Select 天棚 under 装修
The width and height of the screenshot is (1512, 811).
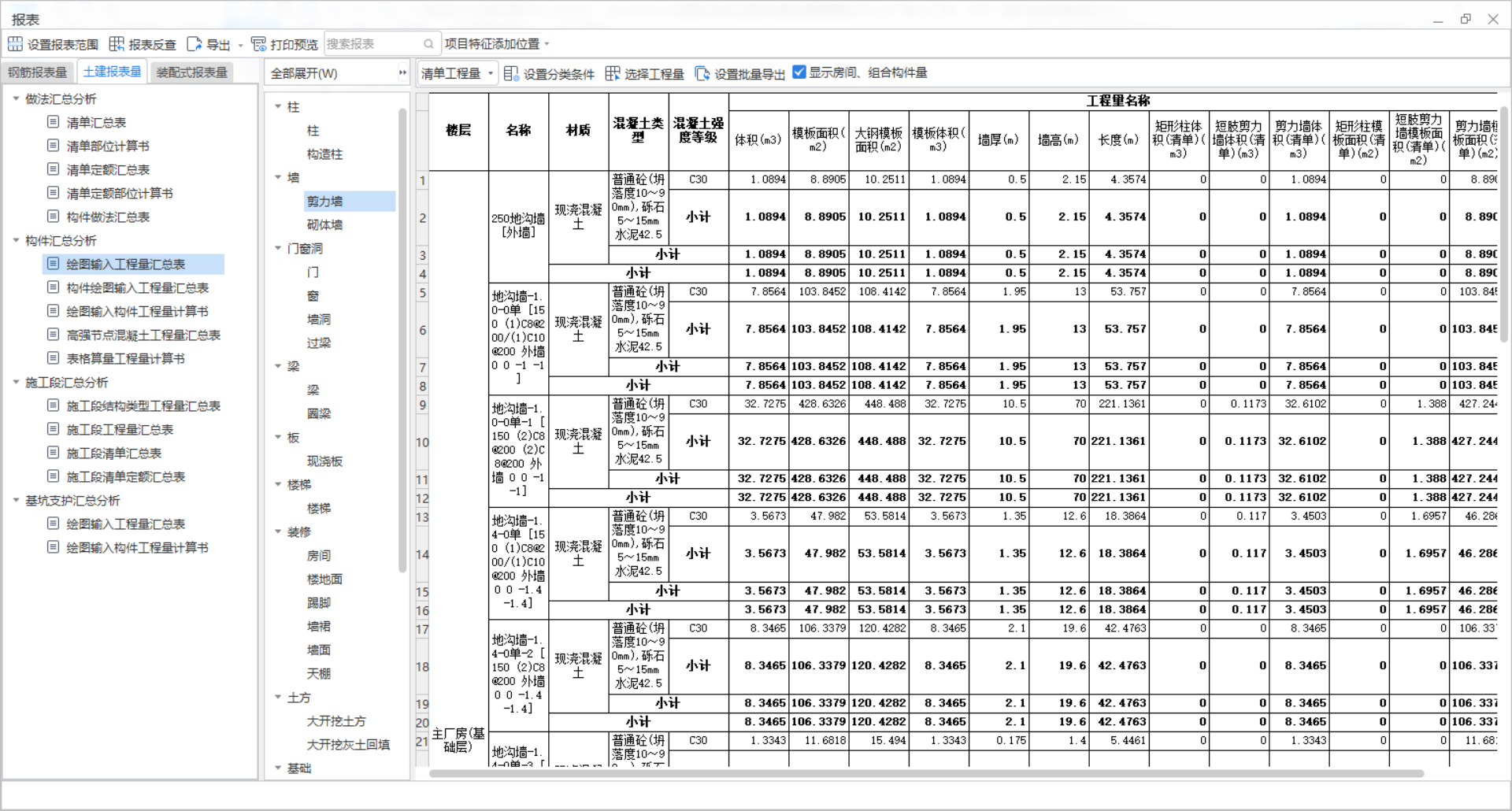[319, 674]
